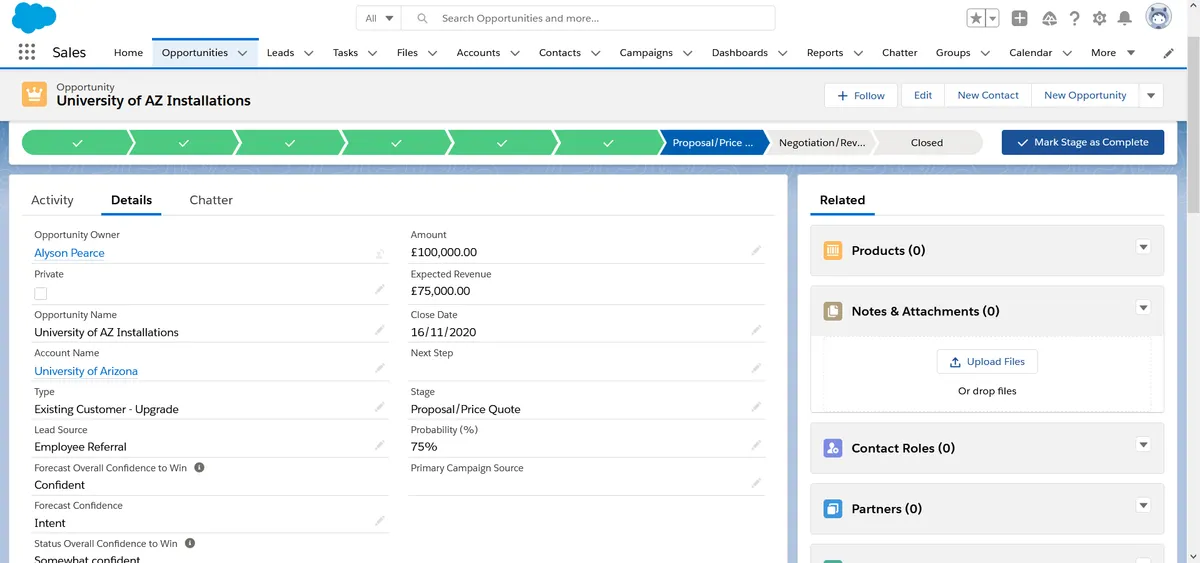Edit the Lead Source pencil icon
This screenshot has width=1200, height=563.
point(380,445)
